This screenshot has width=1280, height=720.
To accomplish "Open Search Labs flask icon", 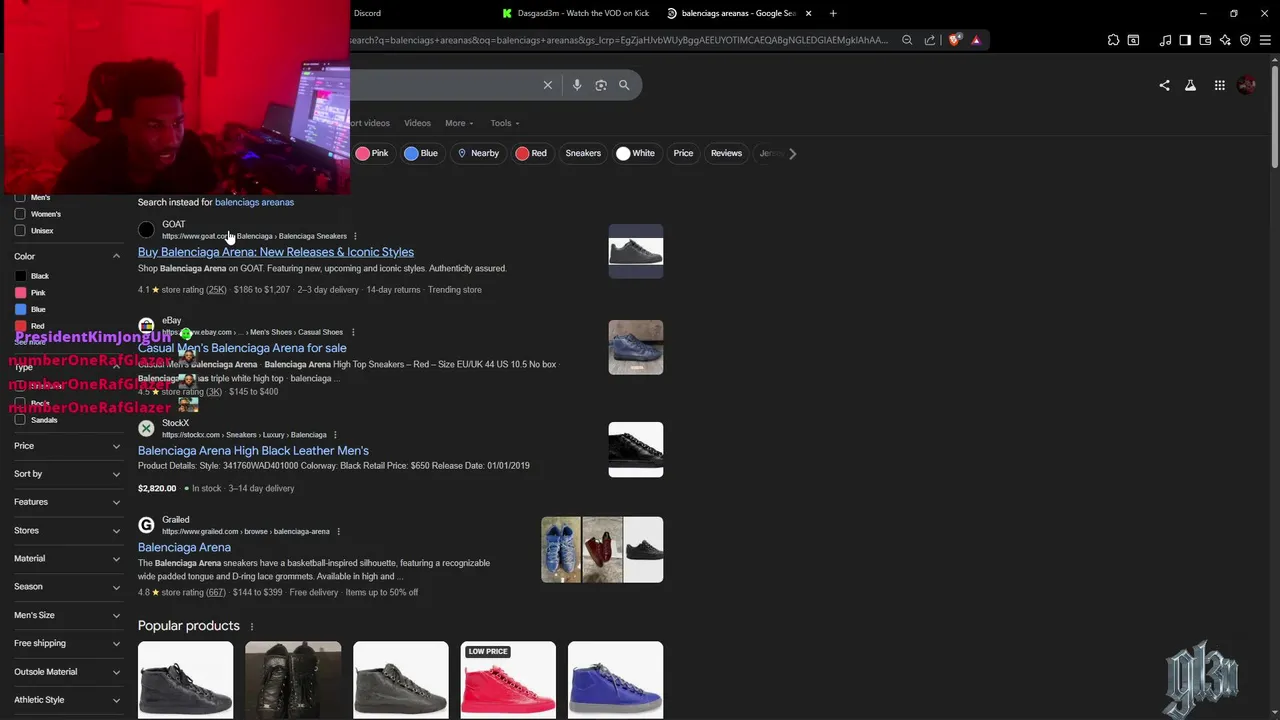I will pos(1190,85).
